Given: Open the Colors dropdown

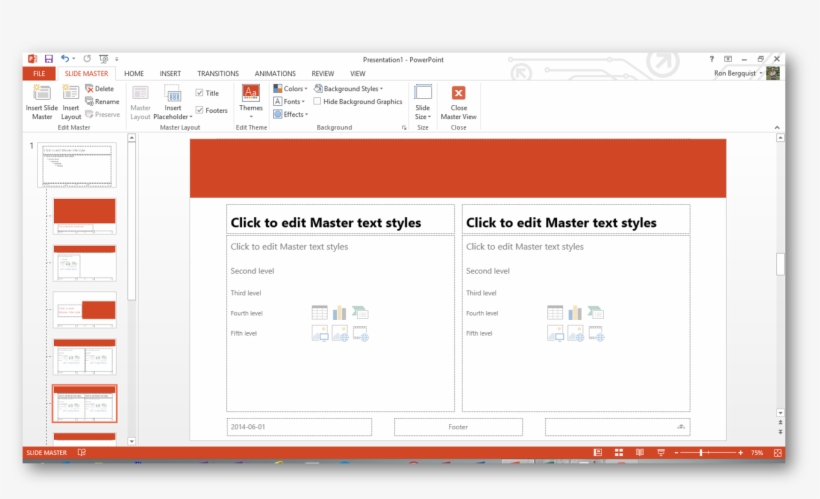Looking at the screenshot, I should pyautogui.click(x=290, y=89).
